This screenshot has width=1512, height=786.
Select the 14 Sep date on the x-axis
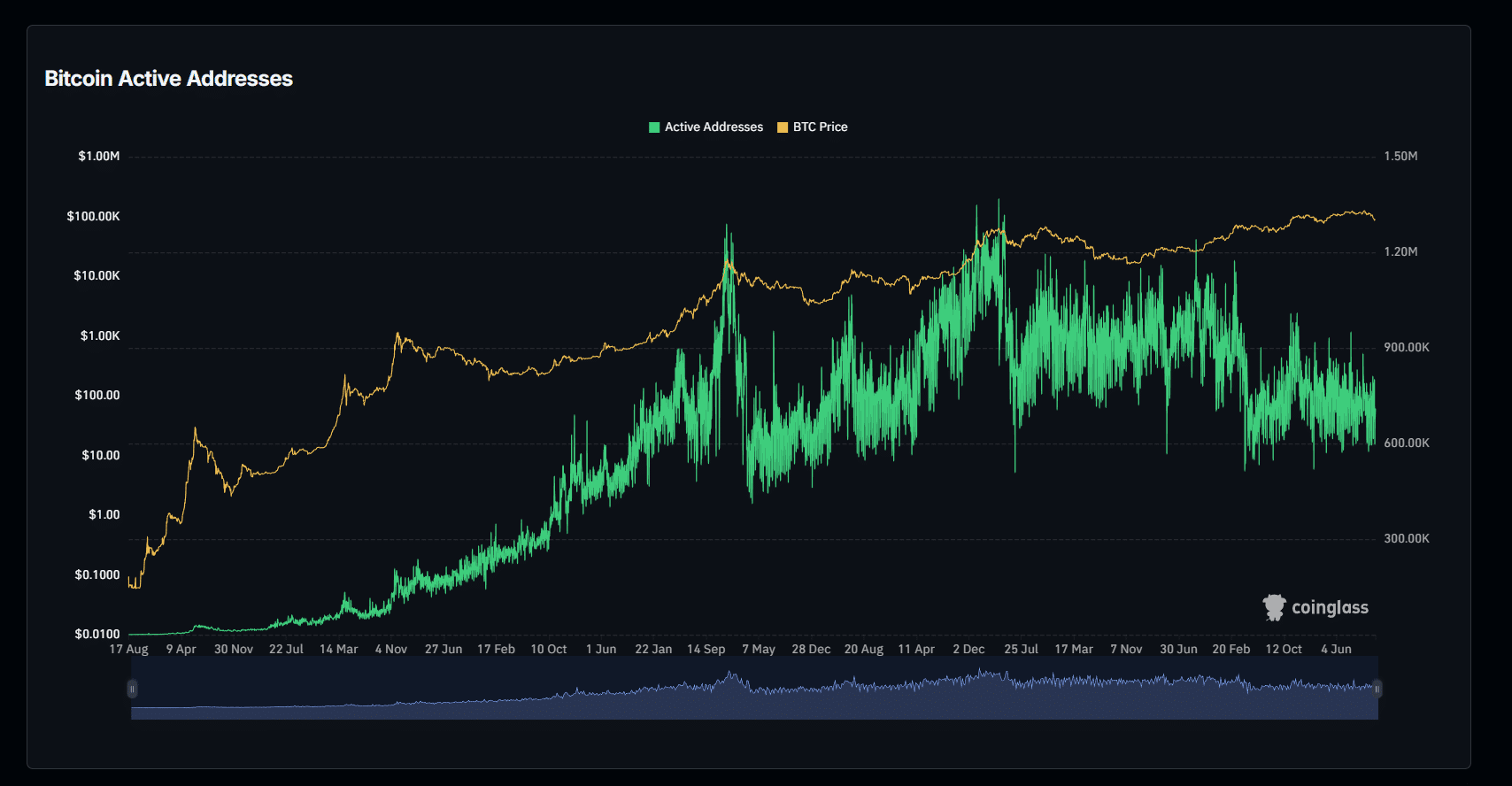pos(706,650)
